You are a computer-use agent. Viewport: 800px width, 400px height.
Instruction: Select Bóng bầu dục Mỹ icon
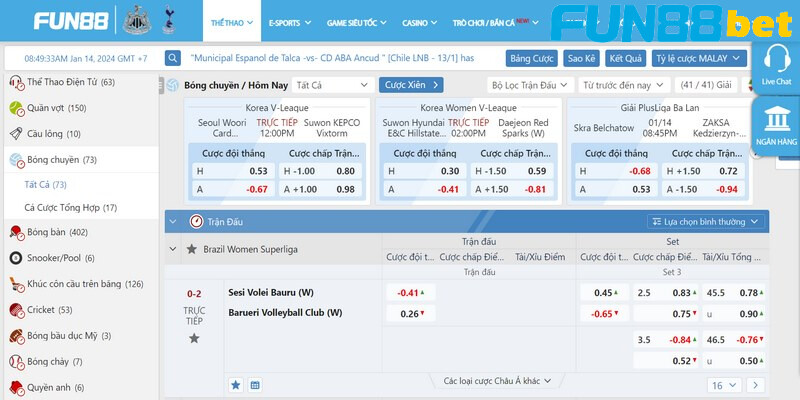(x=16, y=336)
